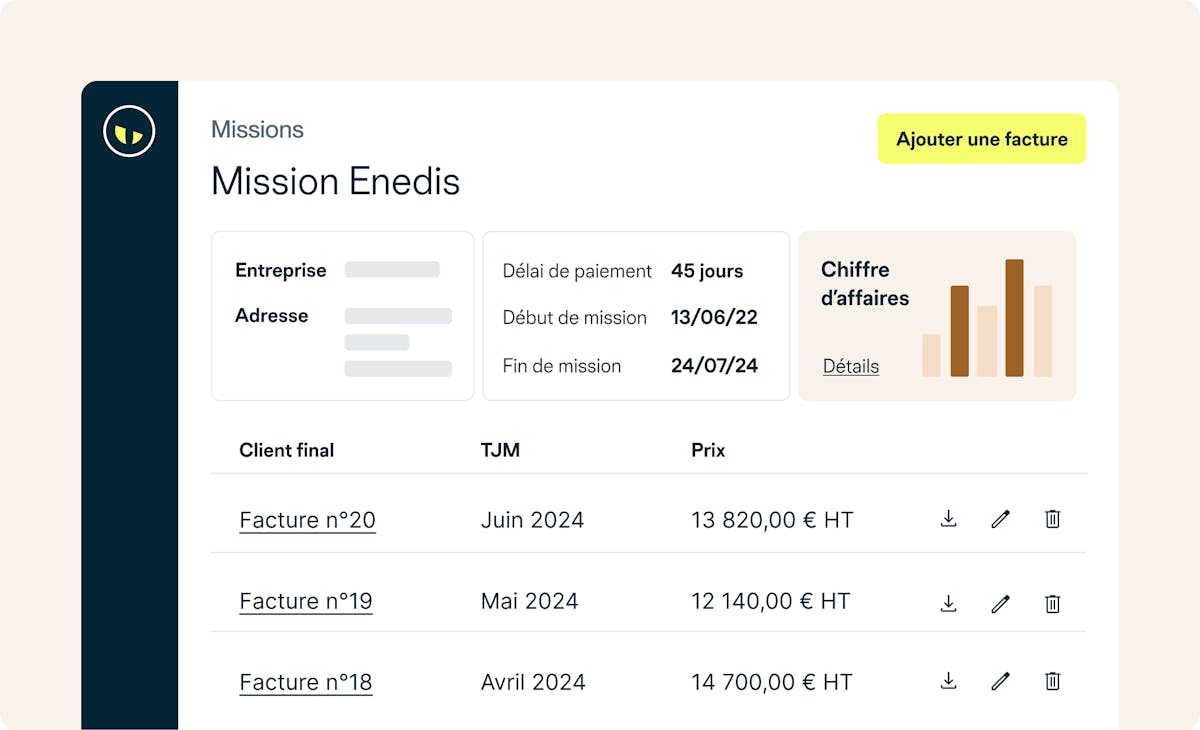Edit Facture n°20 with pencil icon
The image size is (1200, 730).
click(1000, 518)
